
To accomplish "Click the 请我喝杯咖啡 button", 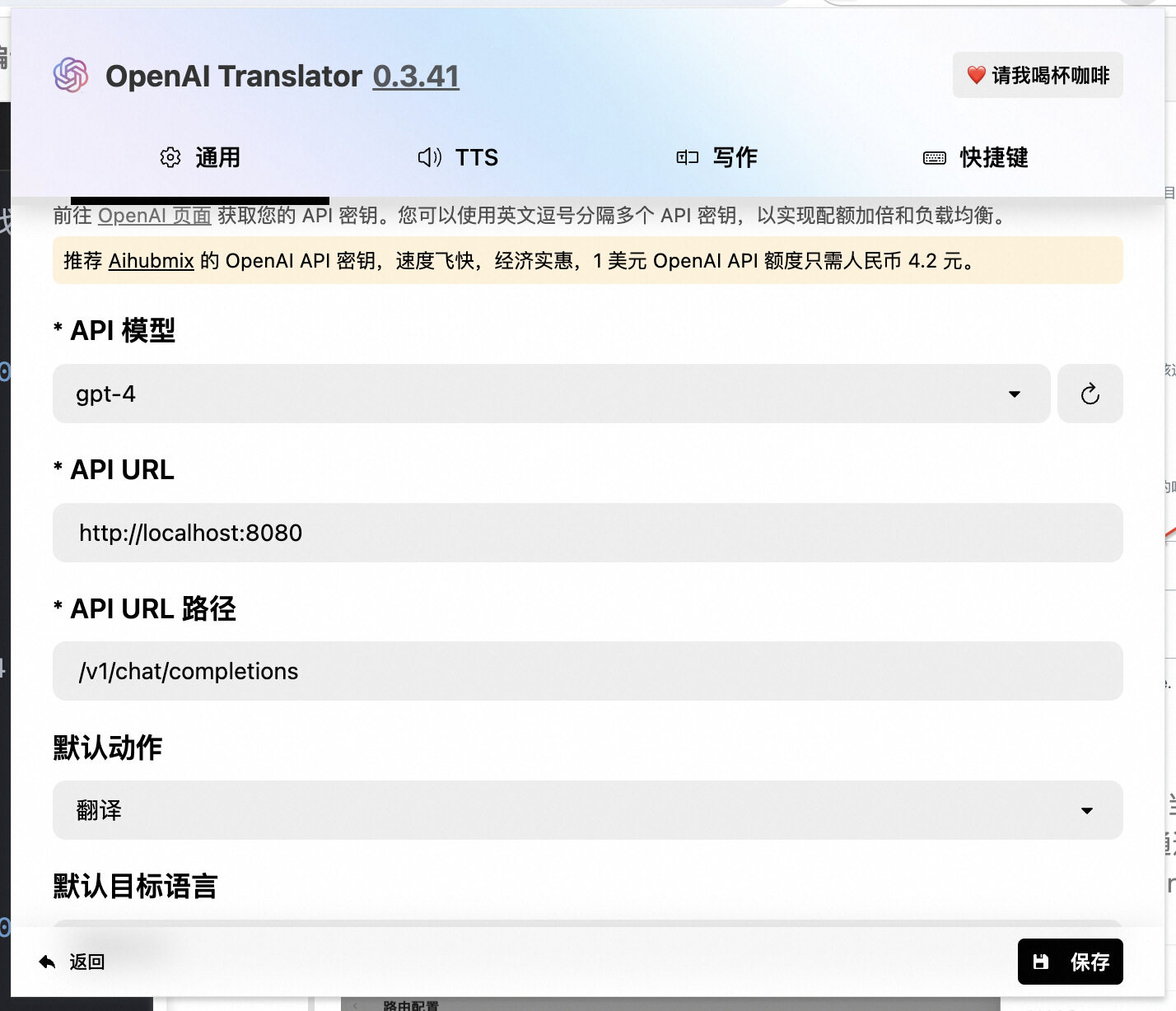I will click(x=1038, y=75).
